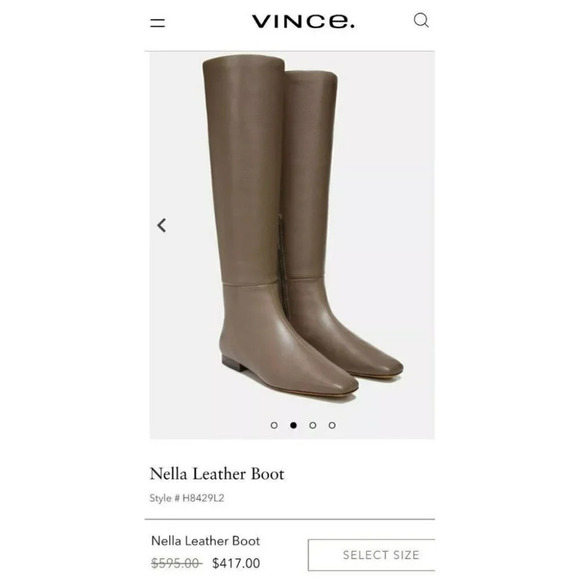Select the third carousel dot
This screenshot has height=580, width=580.
click(313, 425)
